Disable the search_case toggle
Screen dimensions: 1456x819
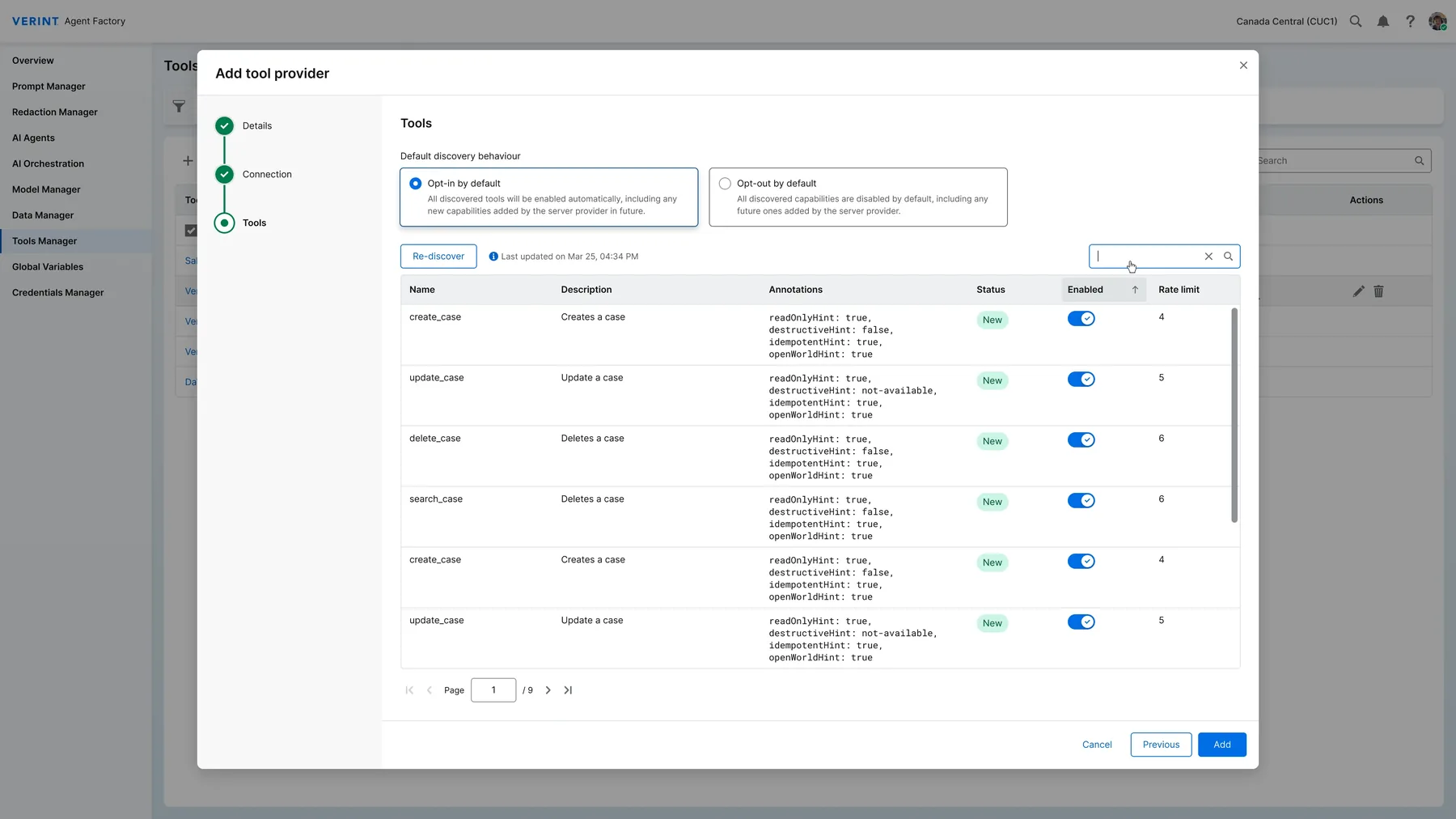[x=1081, y=501]
